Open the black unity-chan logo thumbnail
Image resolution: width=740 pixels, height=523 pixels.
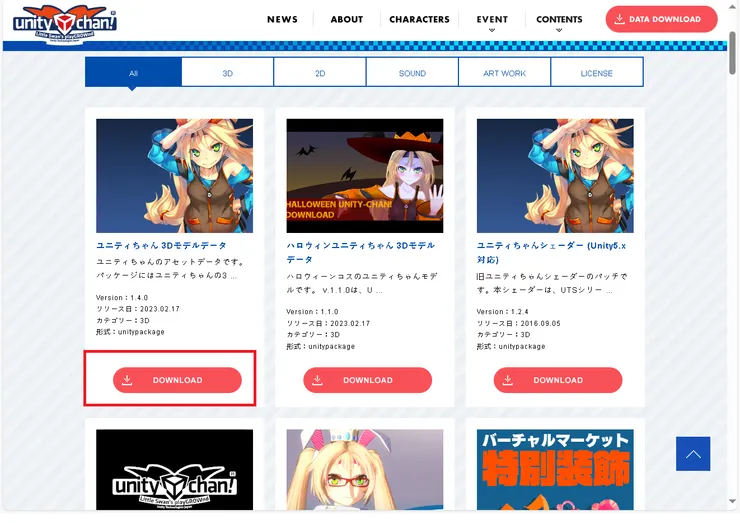point(175,470)
